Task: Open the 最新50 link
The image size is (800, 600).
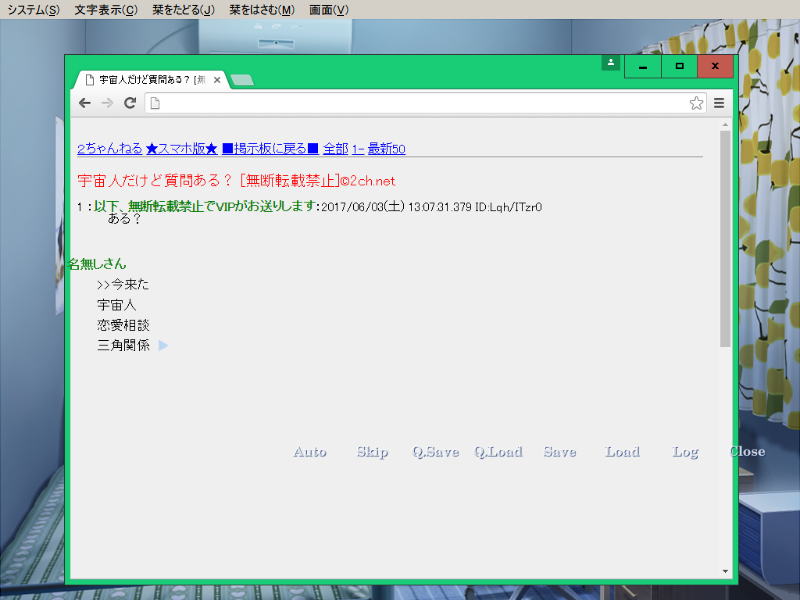Action: (x=387, y=148)
